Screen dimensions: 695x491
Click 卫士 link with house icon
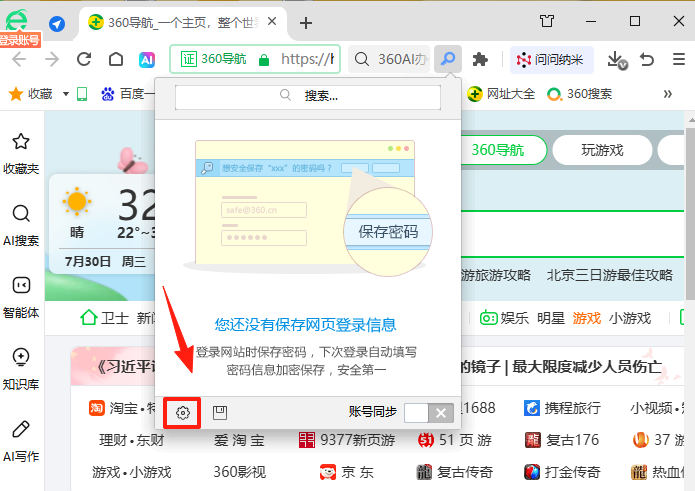click(105, 318)
